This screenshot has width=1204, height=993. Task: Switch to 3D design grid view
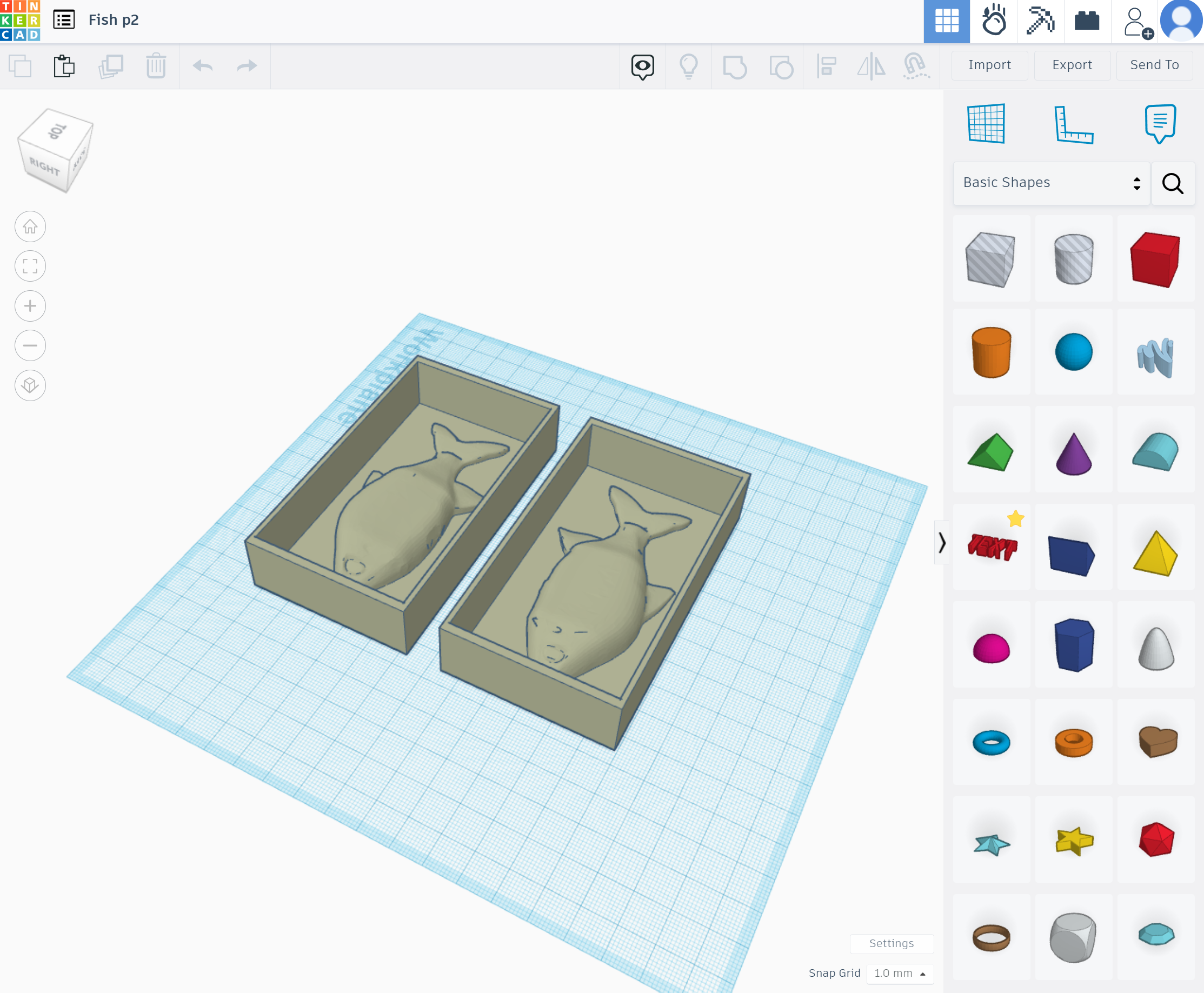click(947, 21)
